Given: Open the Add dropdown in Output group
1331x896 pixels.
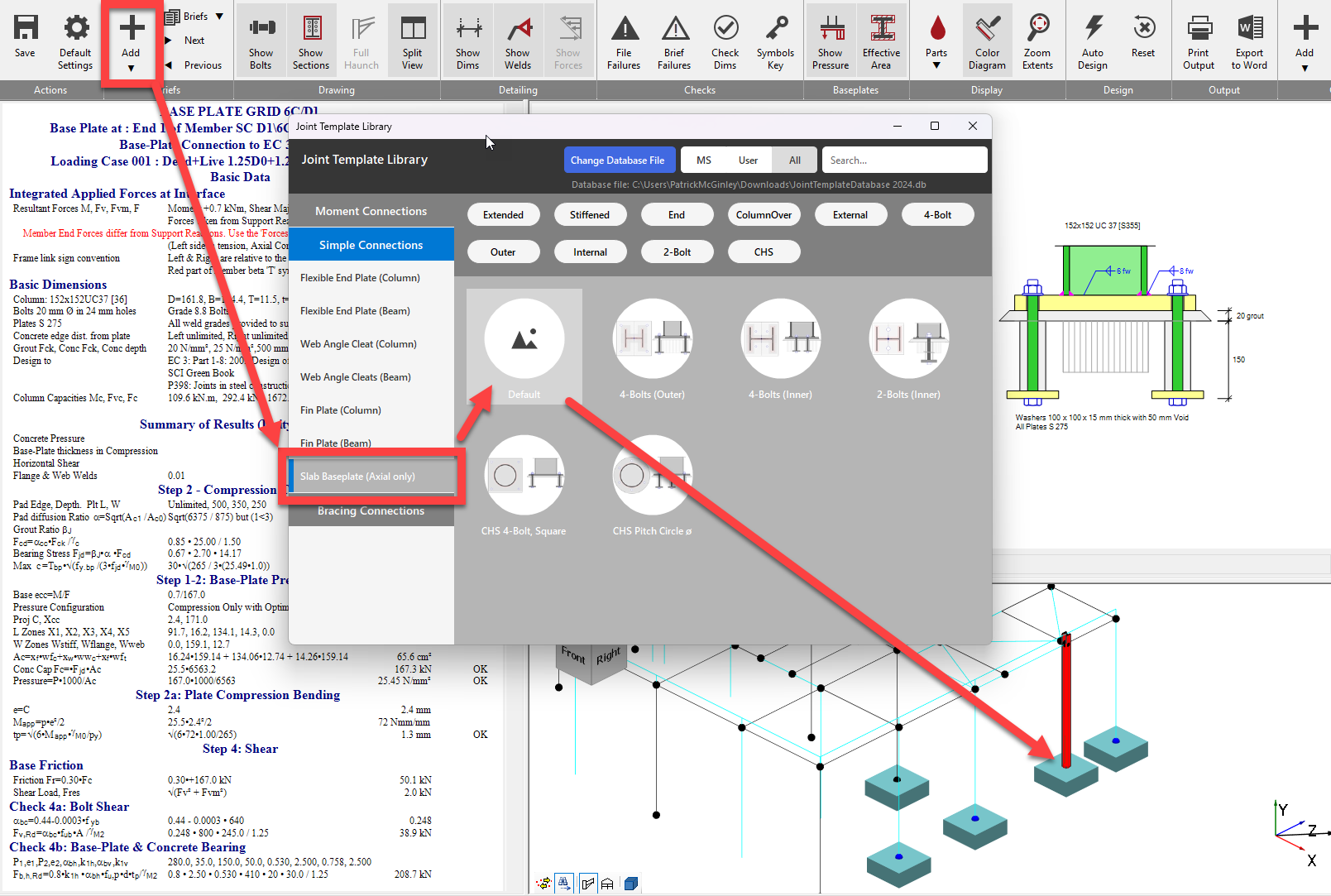Looking at the screenshot, I should tap(1305, 41).
